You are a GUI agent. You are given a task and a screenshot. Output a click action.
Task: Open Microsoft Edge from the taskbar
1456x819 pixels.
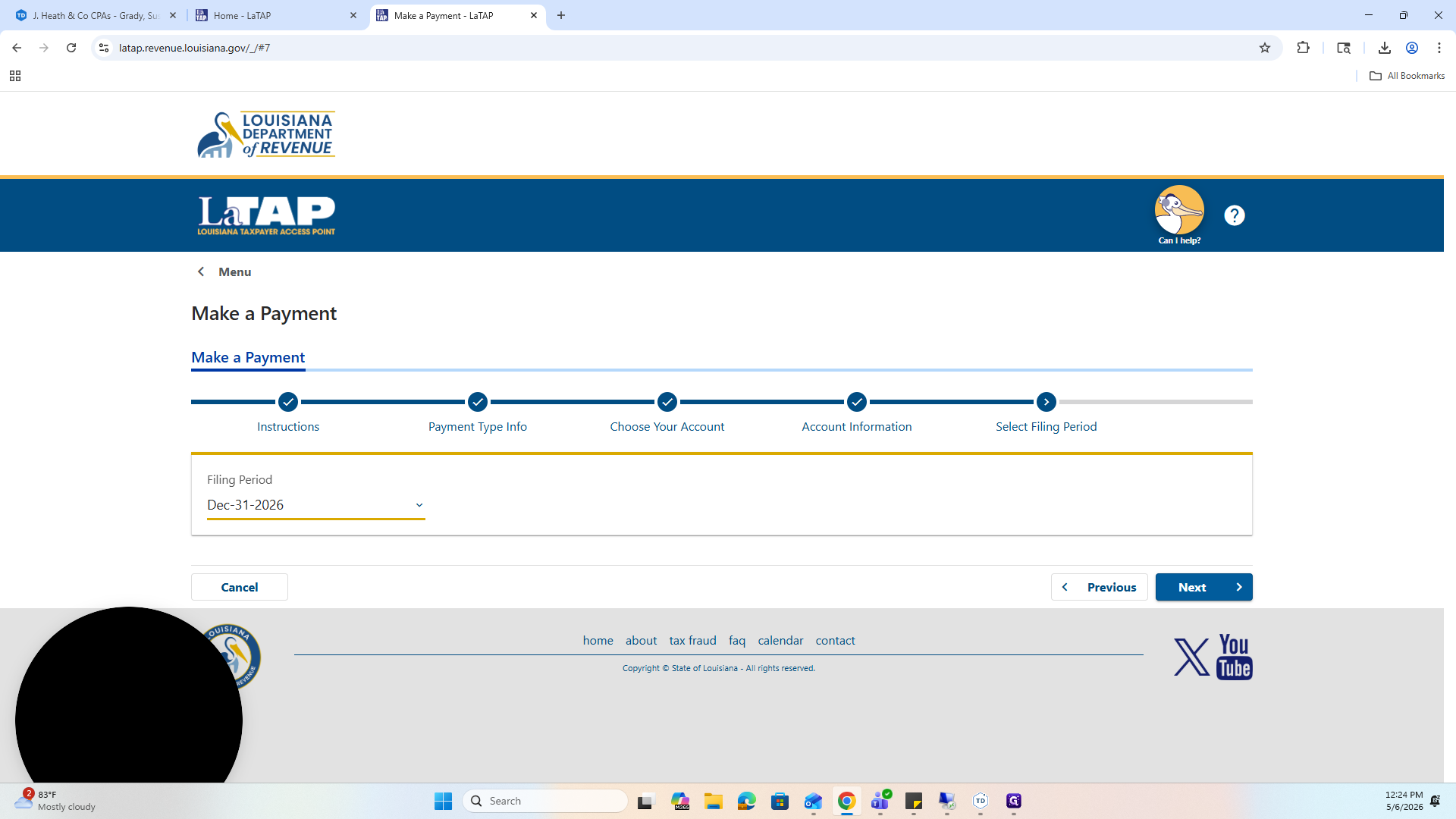click(x=746, y=801)
